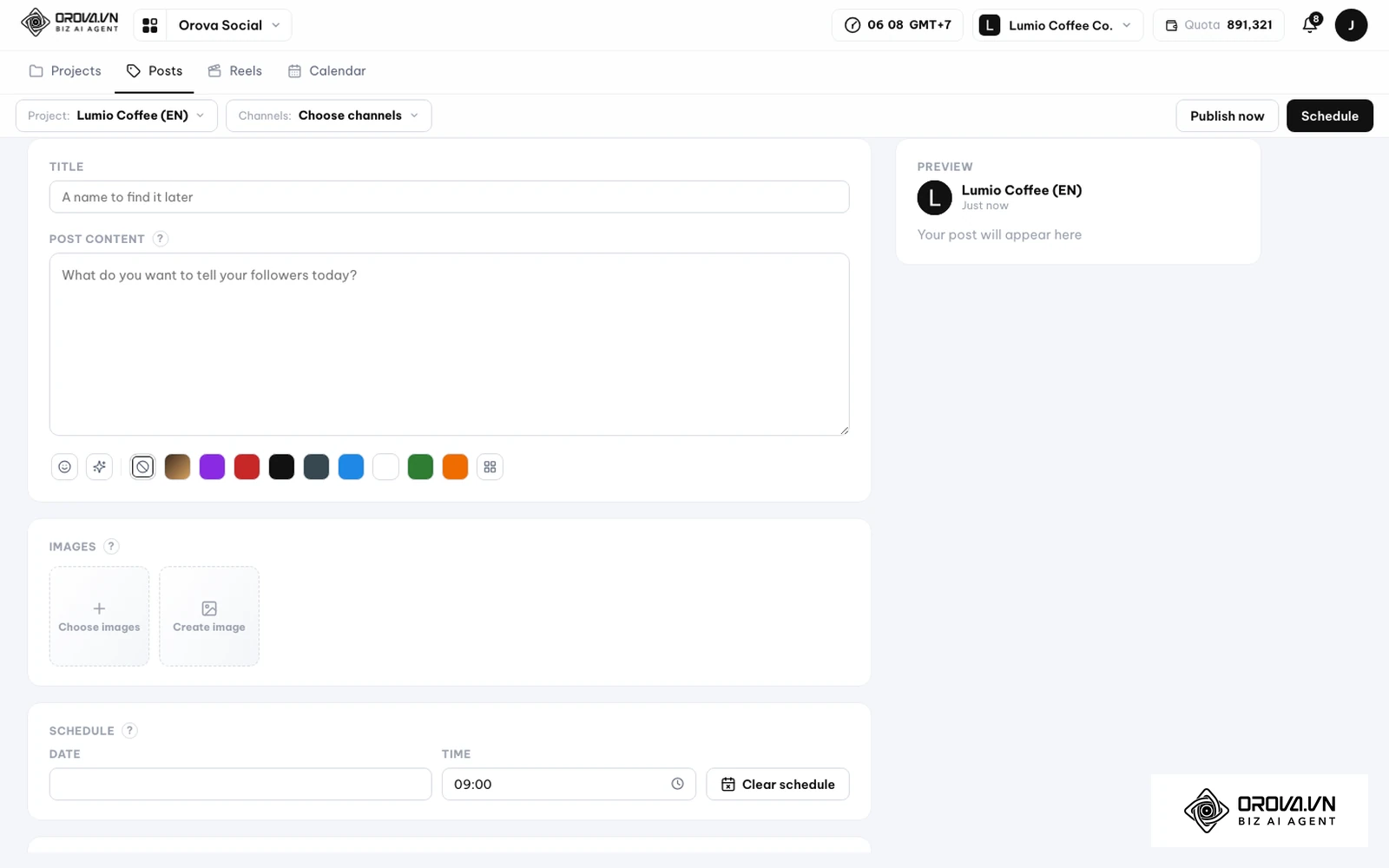Open the Project Lumio Coffee (EN) dropdown
The image size is (1389, 868).
[x=116, y=115]
